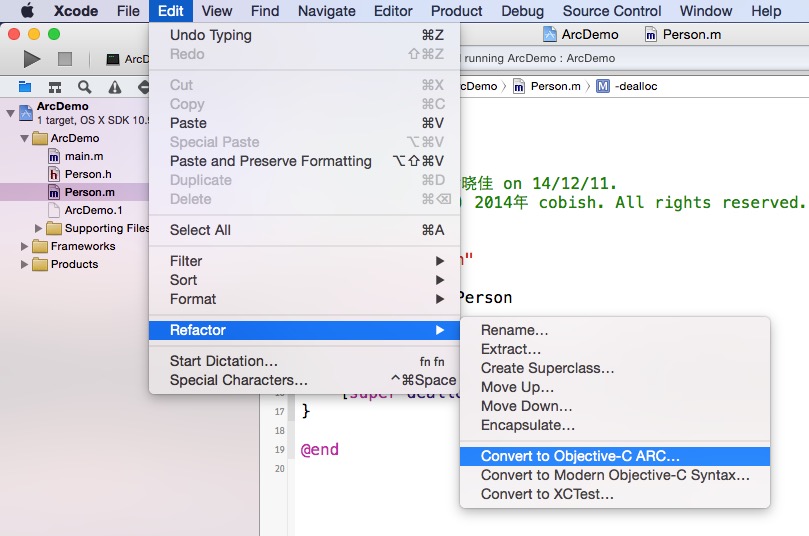Click the ArcDemo project icon in navigator

26,112
